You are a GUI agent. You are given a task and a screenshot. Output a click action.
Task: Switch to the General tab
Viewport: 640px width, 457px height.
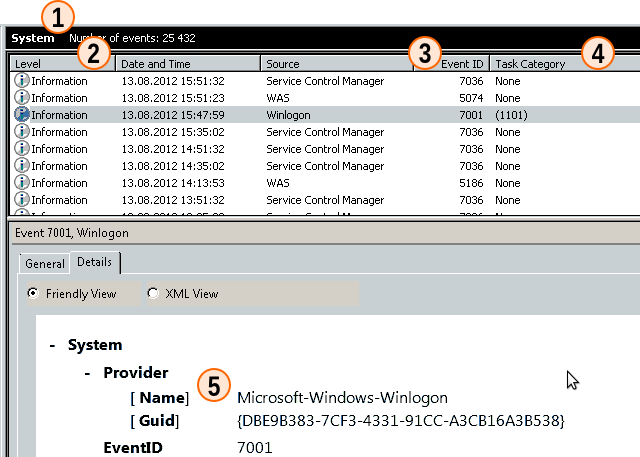click(45, 264)
